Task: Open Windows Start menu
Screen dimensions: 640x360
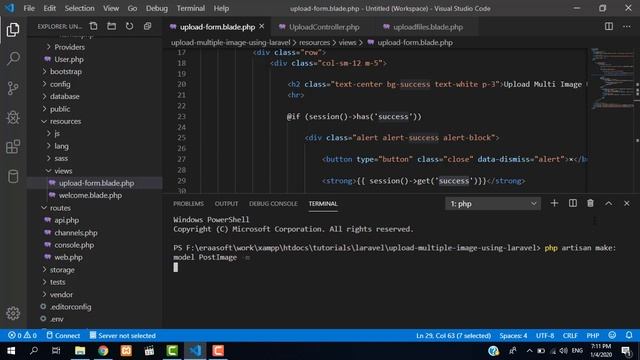Action: (x=11, y=351)
